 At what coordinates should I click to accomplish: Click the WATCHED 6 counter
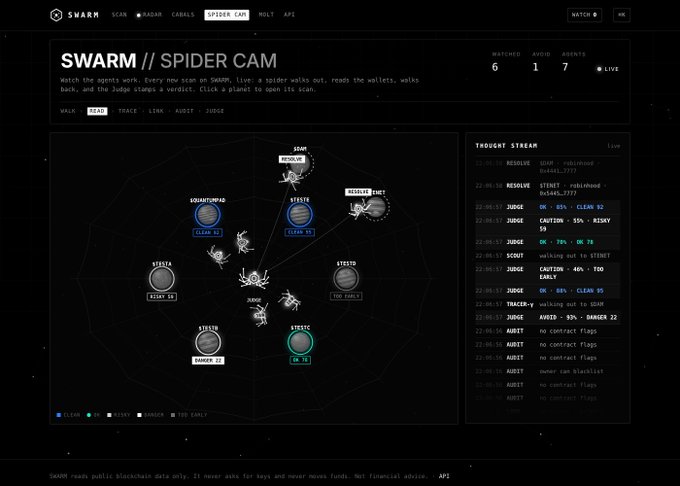506,62
